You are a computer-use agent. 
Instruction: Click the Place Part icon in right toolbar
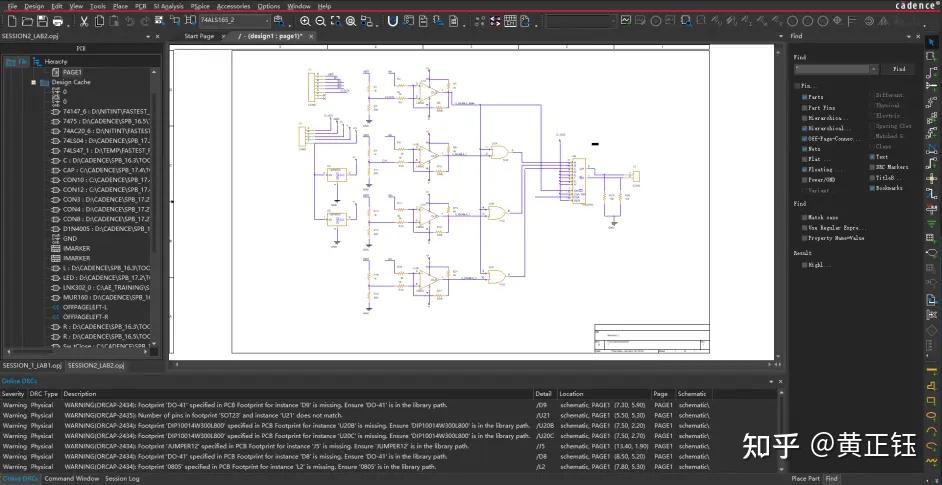click(931, 56)
